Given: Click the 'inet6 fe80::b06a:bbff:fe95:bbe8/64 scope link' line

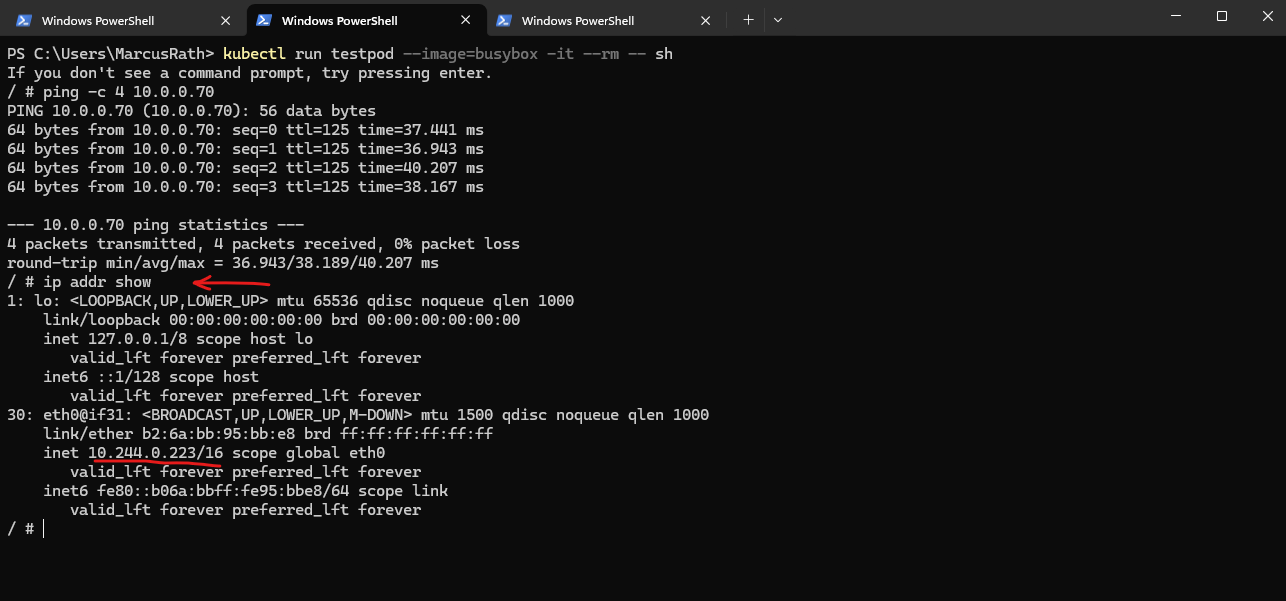Looking at the screenshot, I should pyautogui.click(x=246, y=491).
